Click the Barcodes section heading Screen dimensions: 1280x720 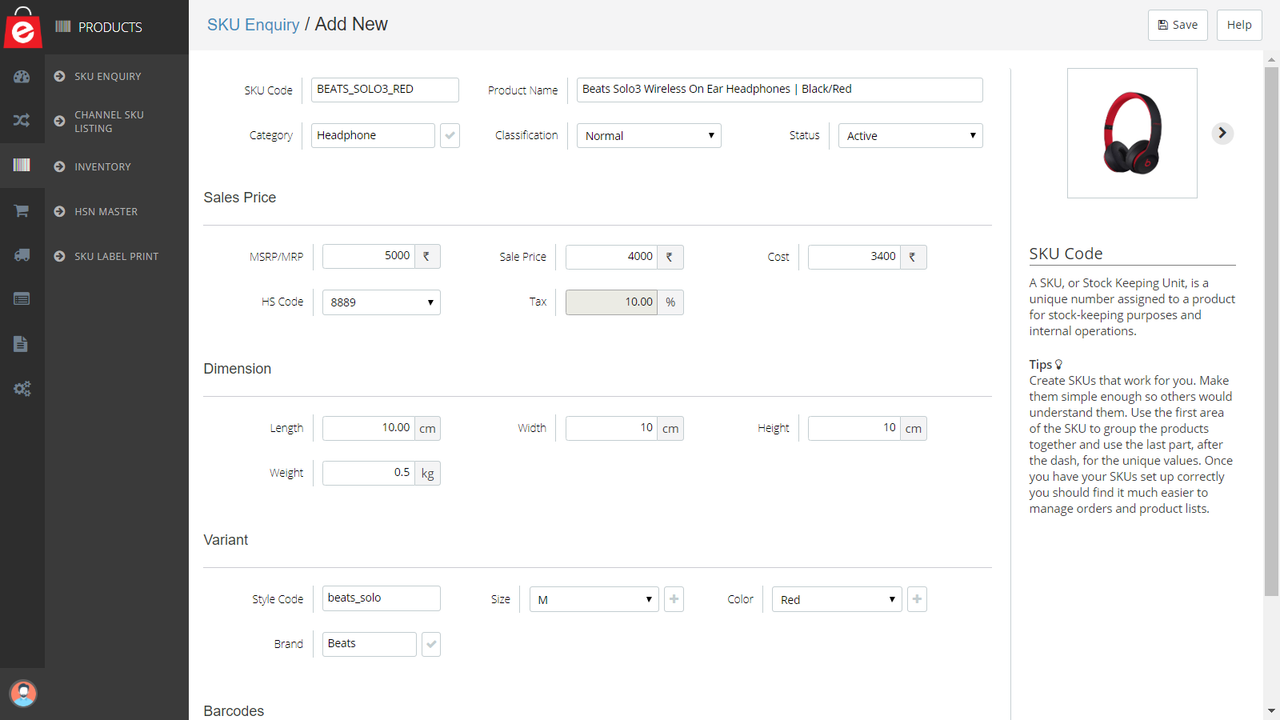[x=234, y=711]
